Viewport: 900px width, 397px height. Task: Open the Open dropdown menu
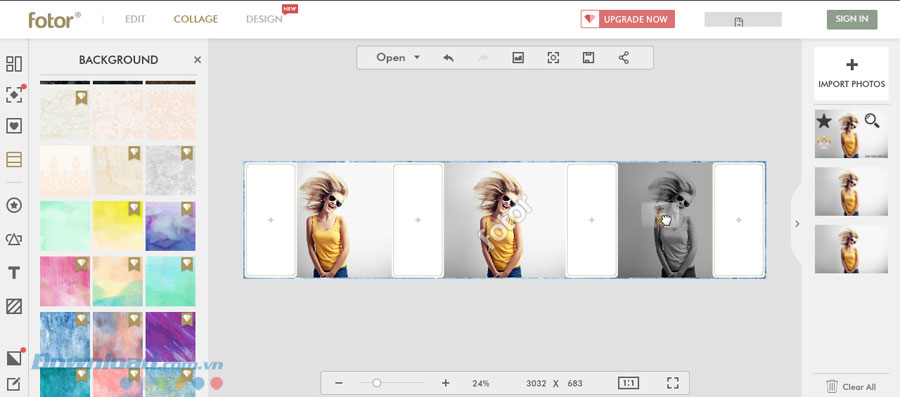pyautogui.click(x=398, y=57)
